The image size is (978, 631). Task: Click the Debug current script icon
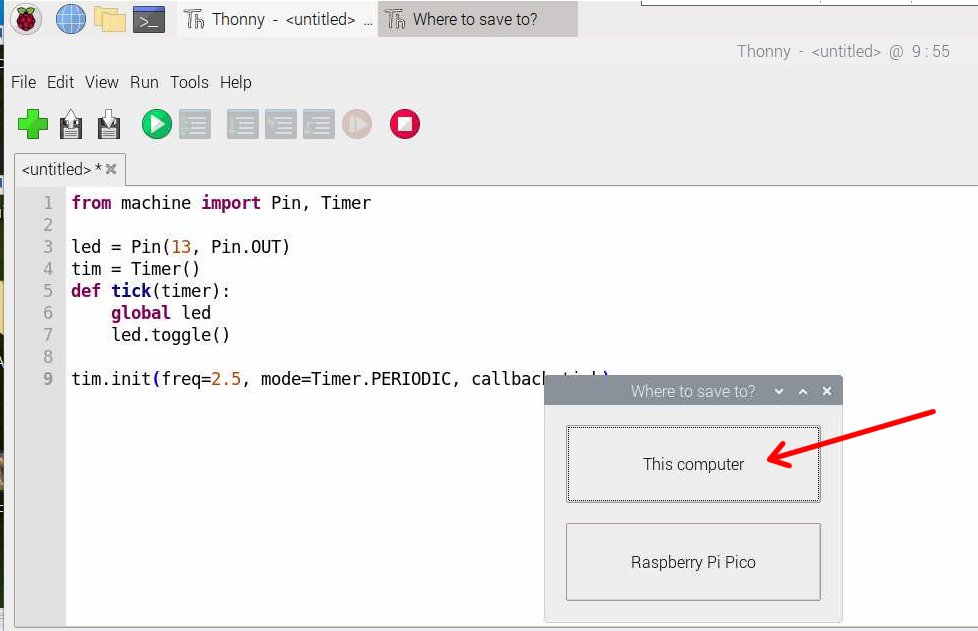(x=195, y=124)
